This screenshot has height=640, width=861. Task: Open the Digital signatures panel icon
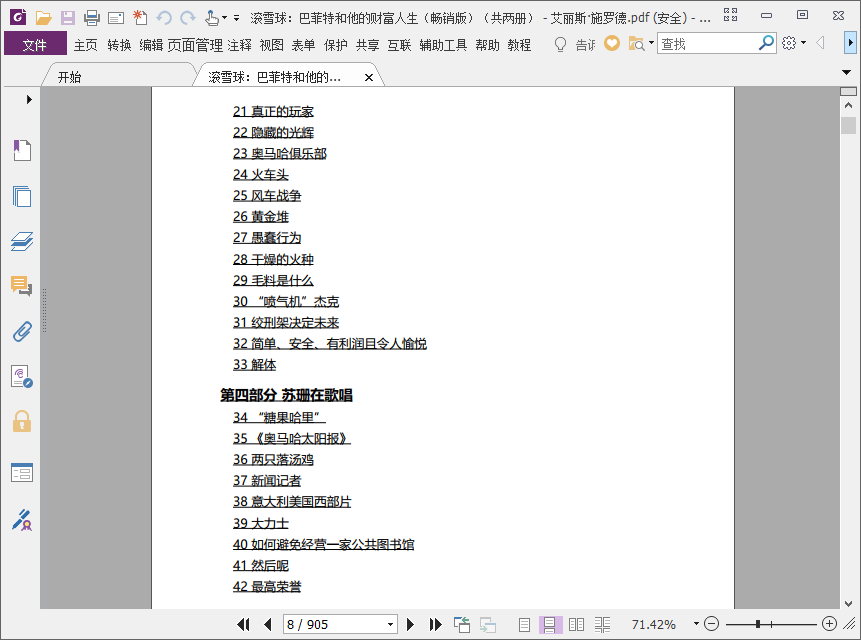22,377
